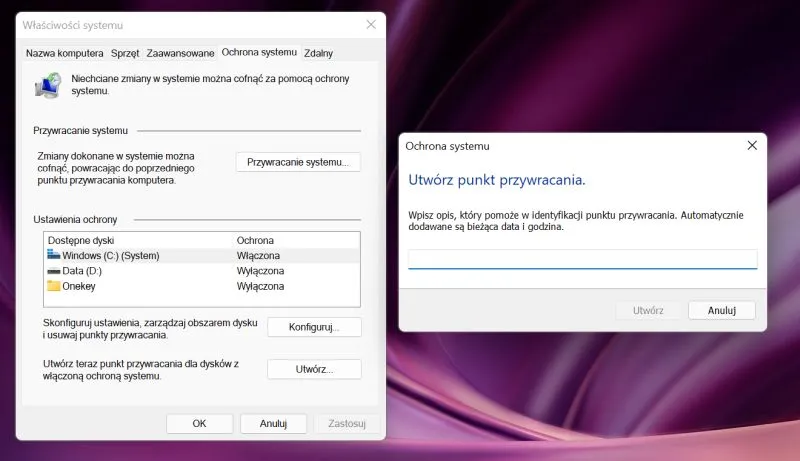Click the Utwórz punkt przywracania heading
The image size is (800, 461).
tap(497, 180)
